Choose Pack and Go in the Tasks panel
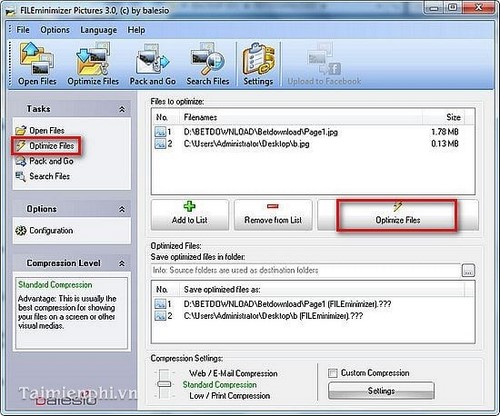 [45, 161]
